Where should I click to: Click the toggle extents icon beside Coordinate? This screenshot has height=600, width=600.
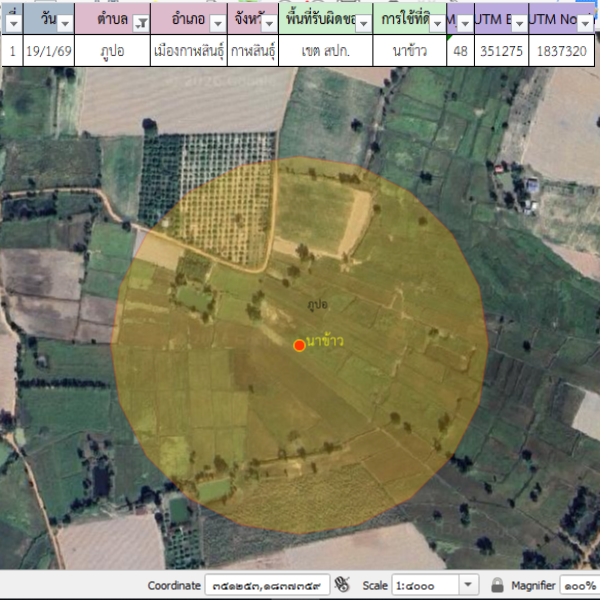click(x=342, y=584)
